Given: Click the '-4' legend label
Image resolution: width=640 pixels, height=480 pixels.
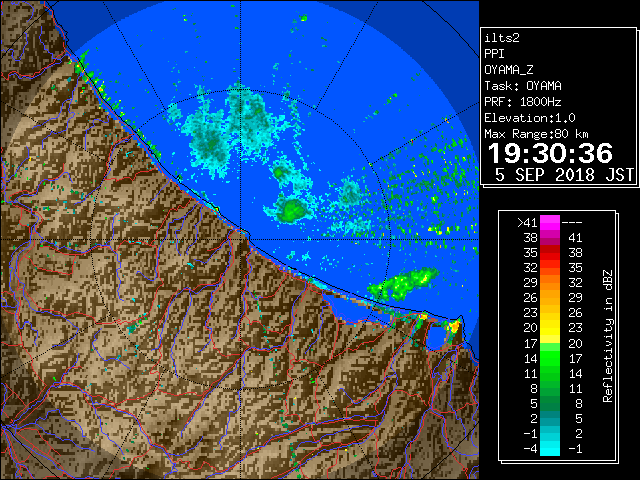Looking at the screenshot, I should pyautogui.click(x=530, y=449).
